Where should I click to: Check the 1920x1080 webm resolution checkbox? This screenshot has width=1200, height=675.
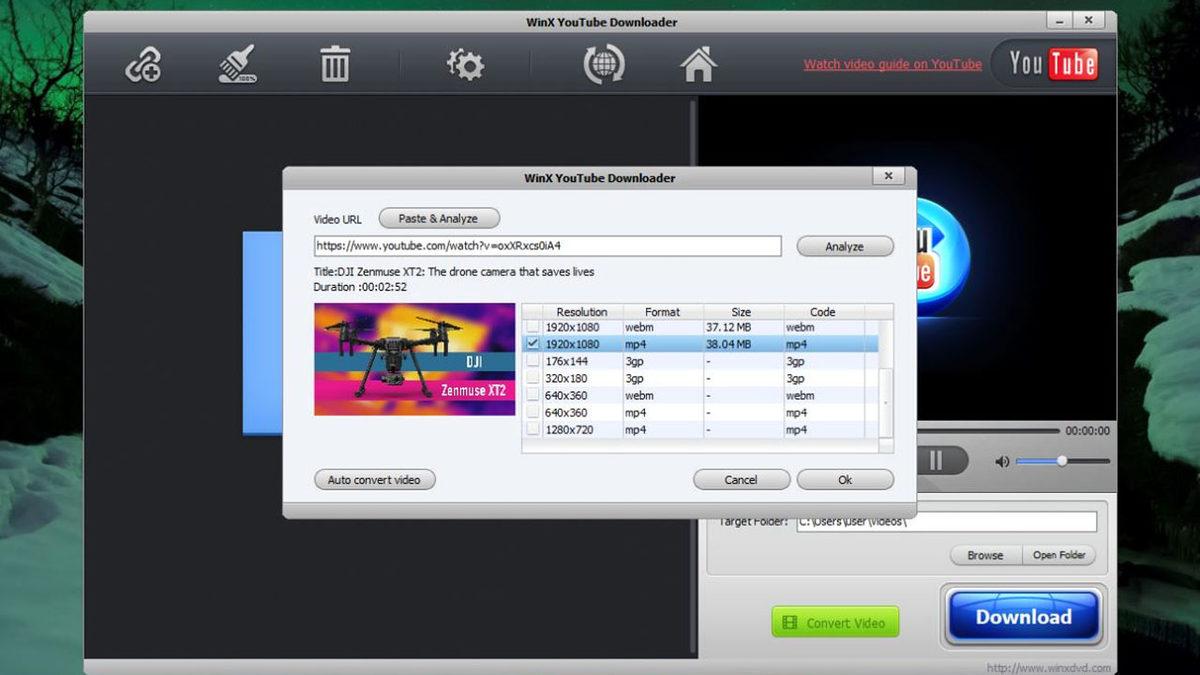click(x=533, y=327)
